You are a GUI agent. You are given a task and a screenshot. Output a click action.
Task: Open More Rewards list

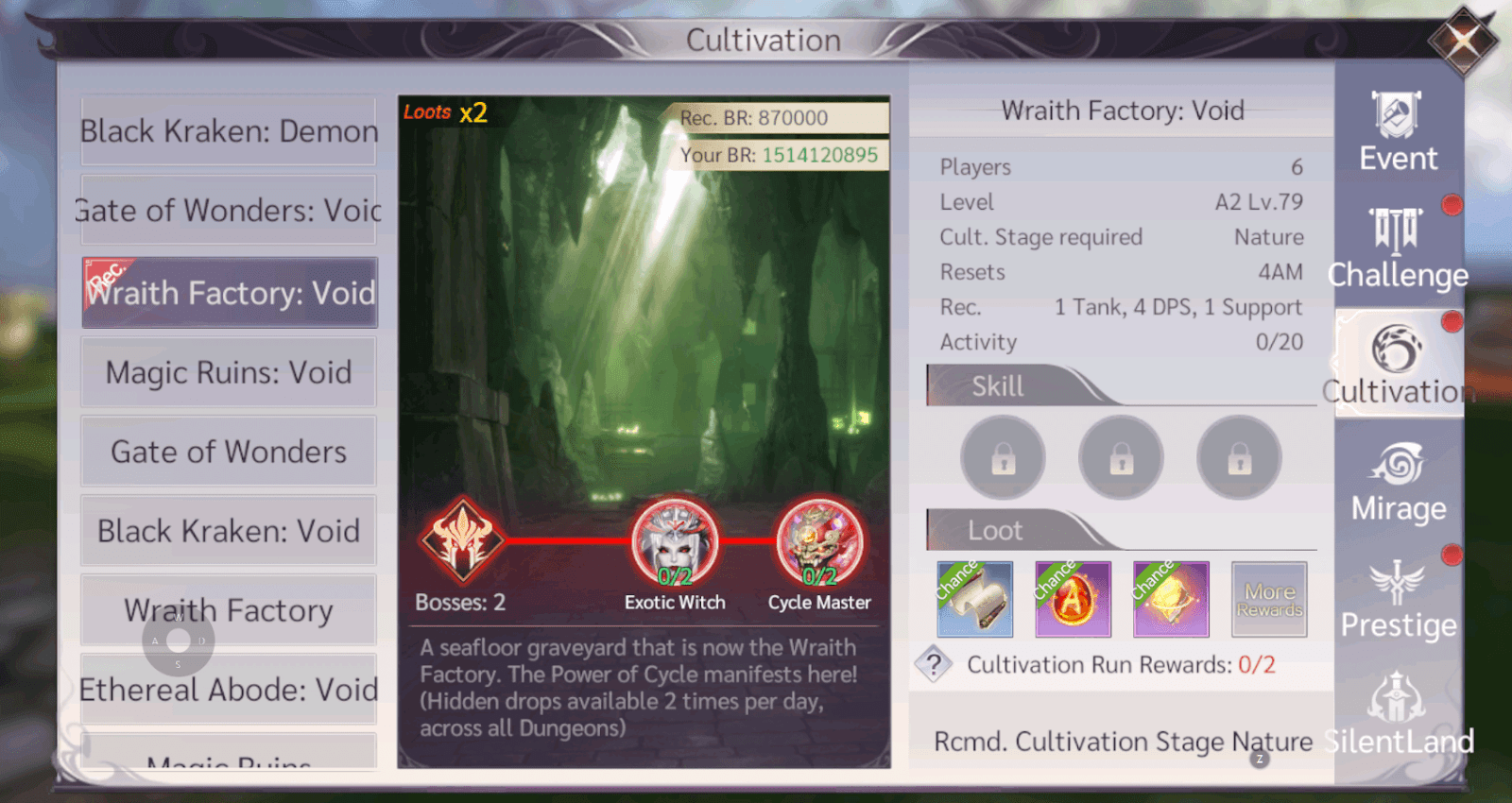[1269, 599]
